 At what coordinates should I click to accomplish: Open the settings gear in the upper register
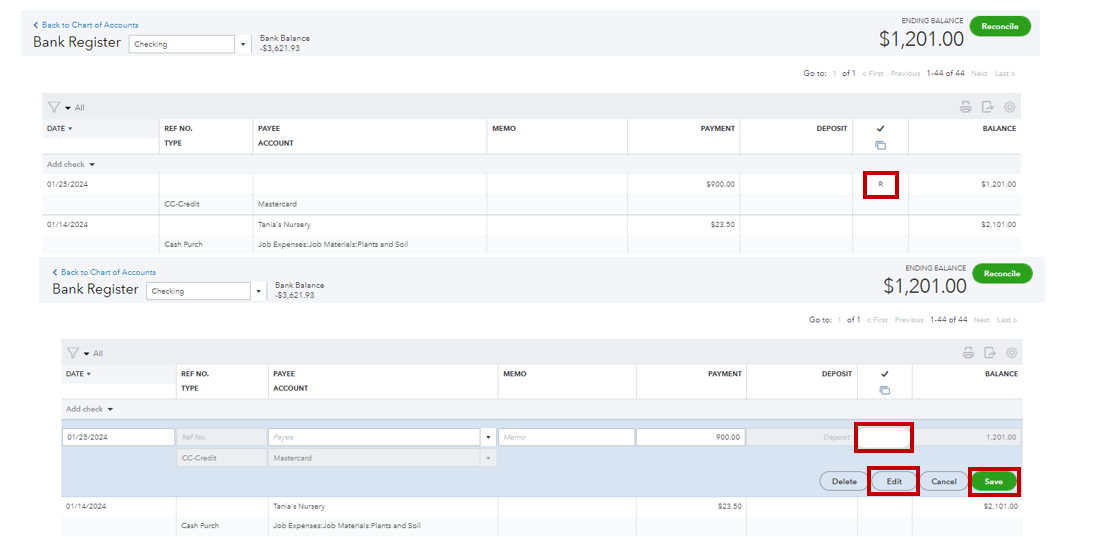[1010, 107]
